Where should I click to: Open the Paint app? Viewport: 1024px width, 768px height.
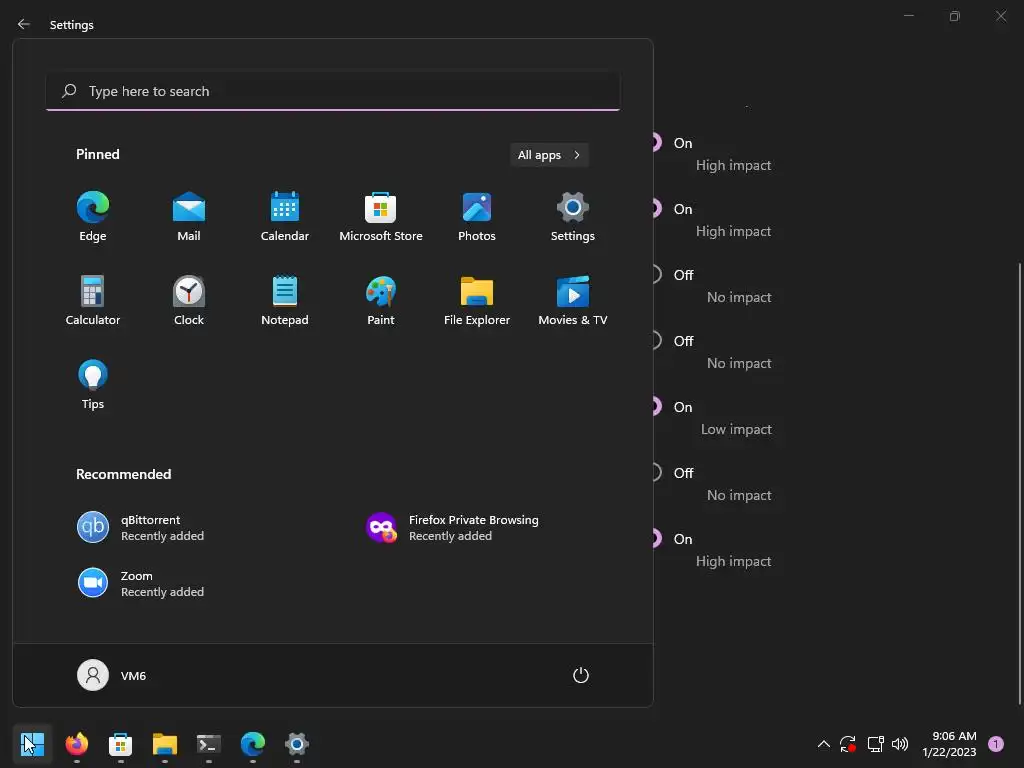tap(381, 300)
